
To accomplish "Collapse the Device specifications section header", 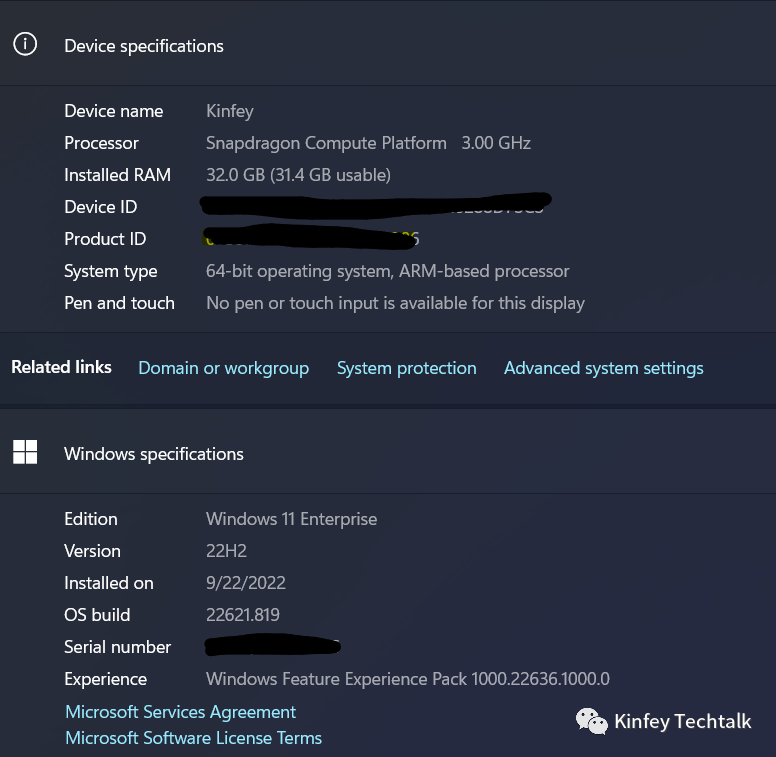I will point(388,45).
